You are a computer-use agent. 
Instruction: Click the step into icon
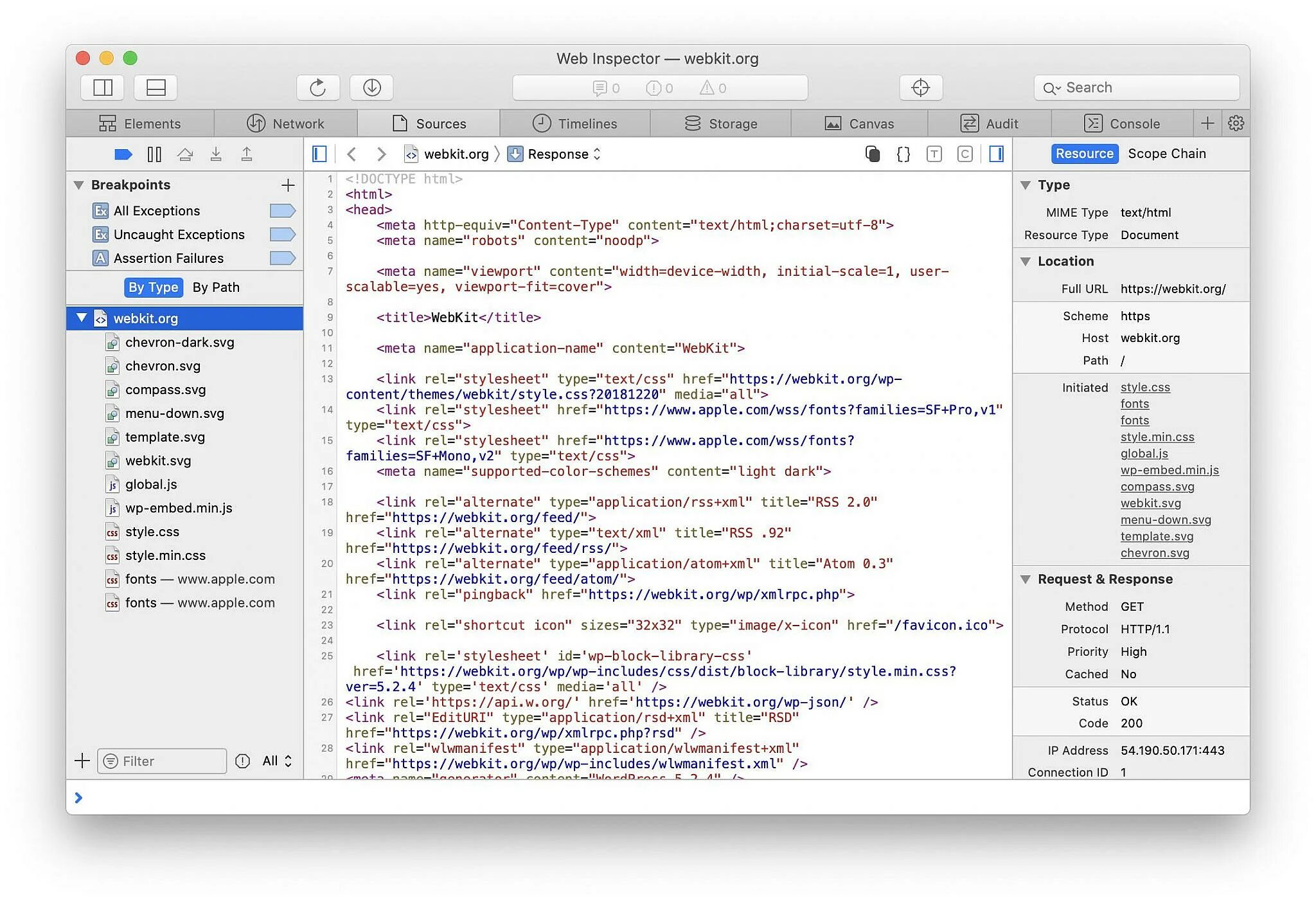pyautogui.click(x=216, y=154)
